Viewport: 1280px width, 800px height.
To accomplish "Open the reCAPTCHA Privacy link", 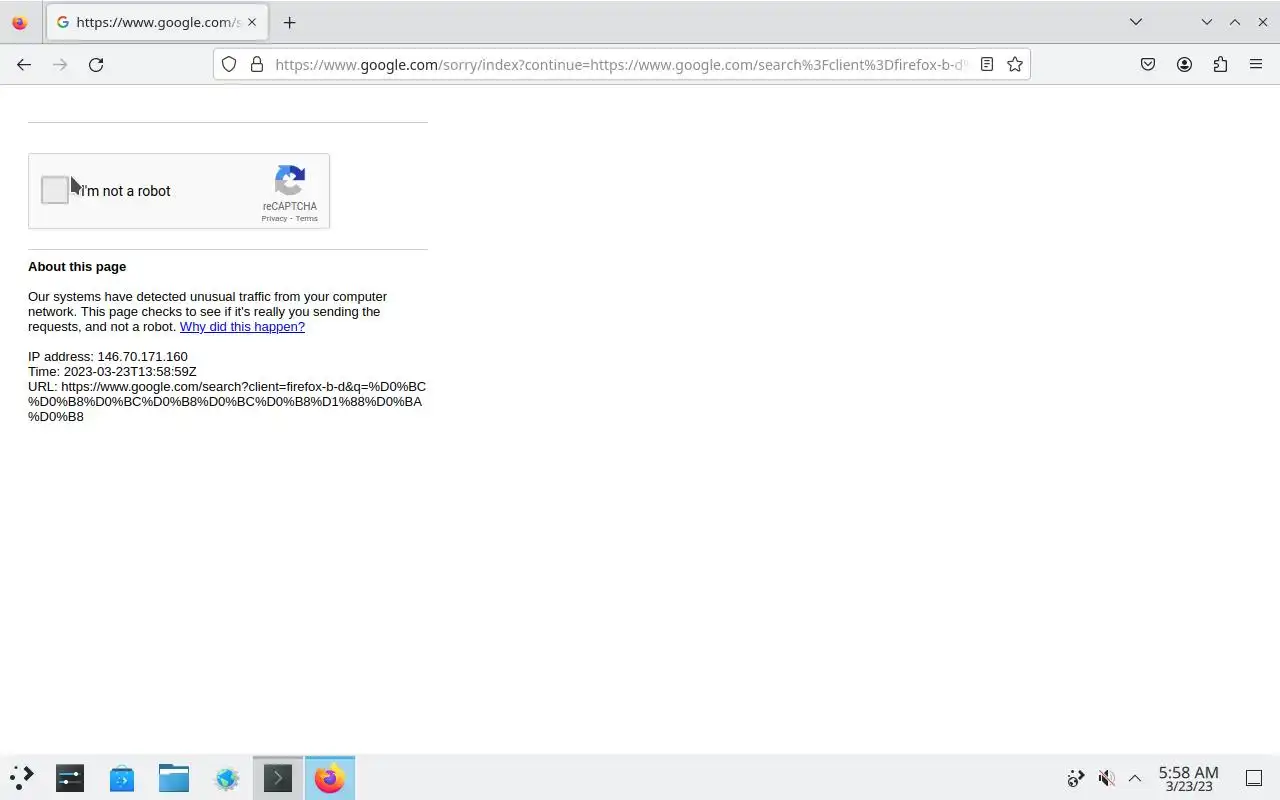I will [x=274, y=218].
